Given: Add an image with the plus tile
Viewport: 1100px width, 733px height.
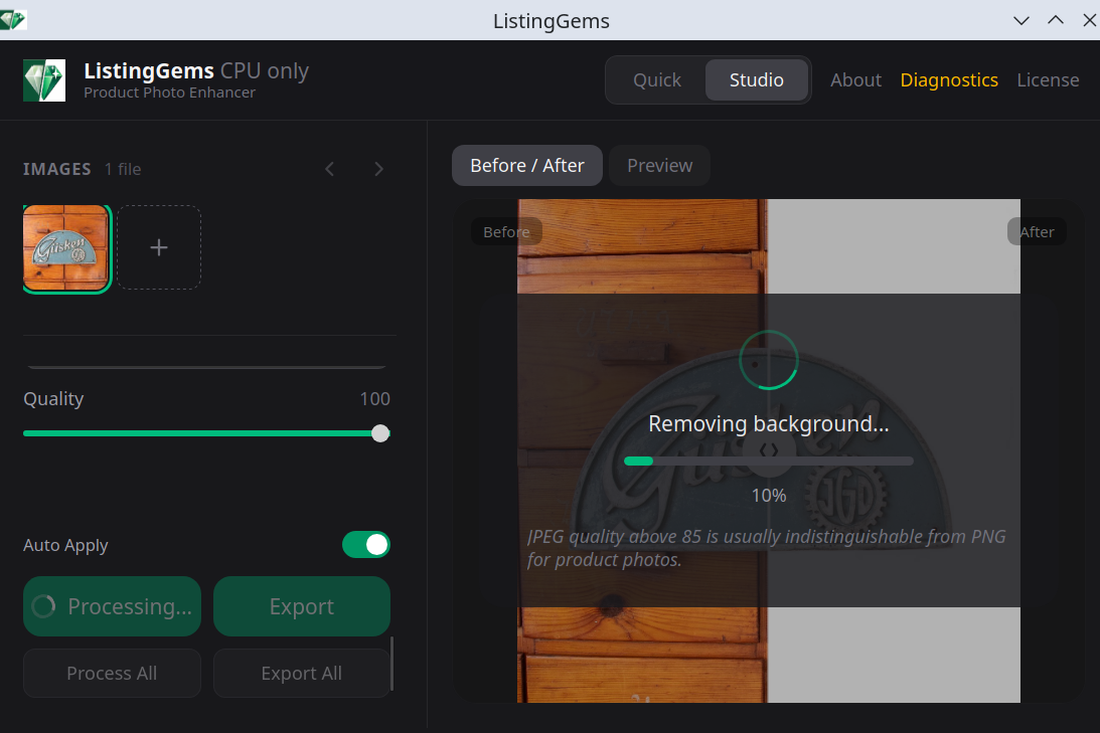Looking at the screenshot, I should [159, 248].
